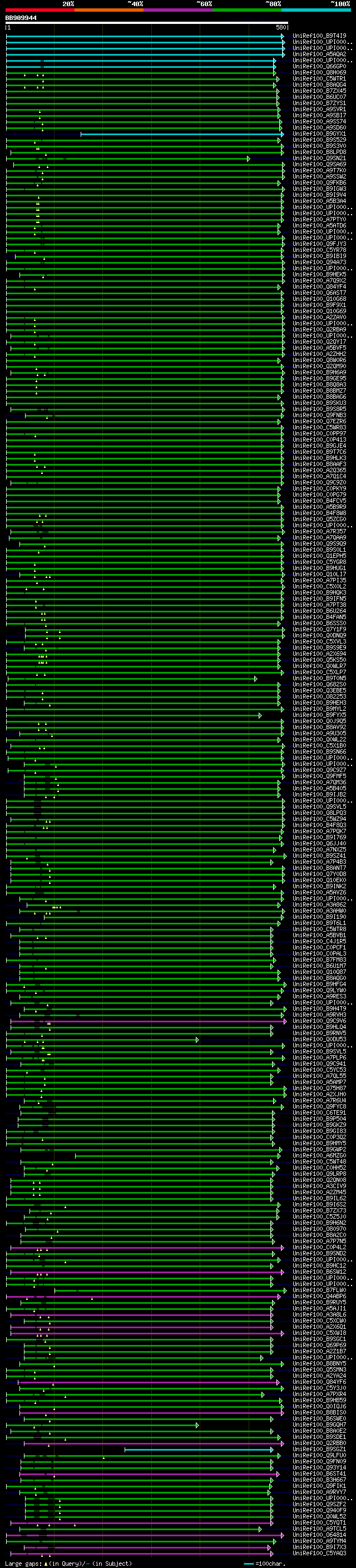Open hit UniRef100_C5YR78
356x1568 pixels.
click(x=319, y=250)
